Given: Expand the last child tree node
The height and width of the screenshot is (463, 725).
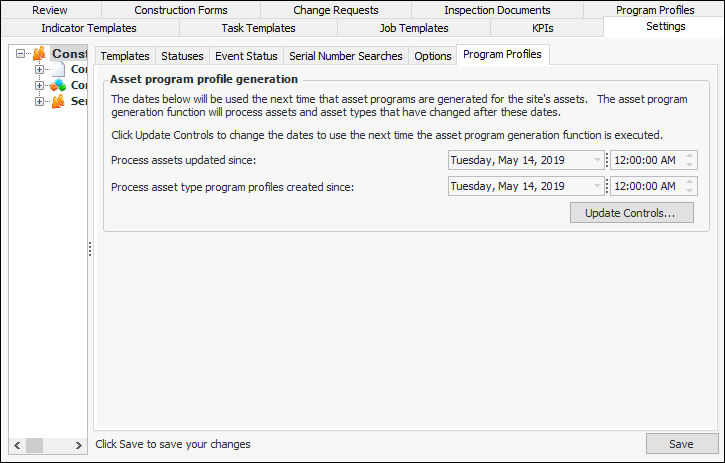Looking at the screenshot, I should [39, 101].
